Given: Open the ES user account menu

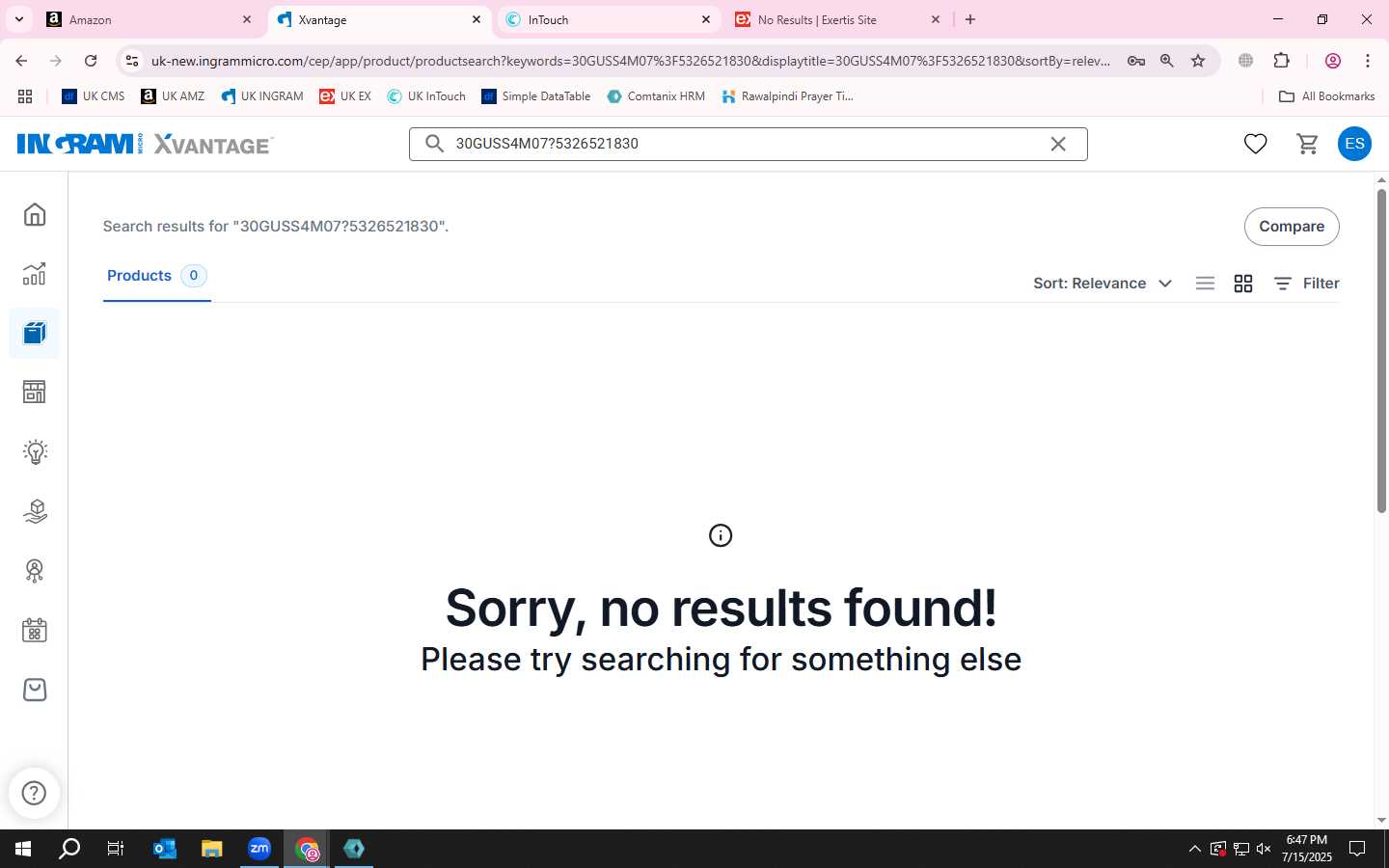Looking at the screenshot, I should 1354,144.
